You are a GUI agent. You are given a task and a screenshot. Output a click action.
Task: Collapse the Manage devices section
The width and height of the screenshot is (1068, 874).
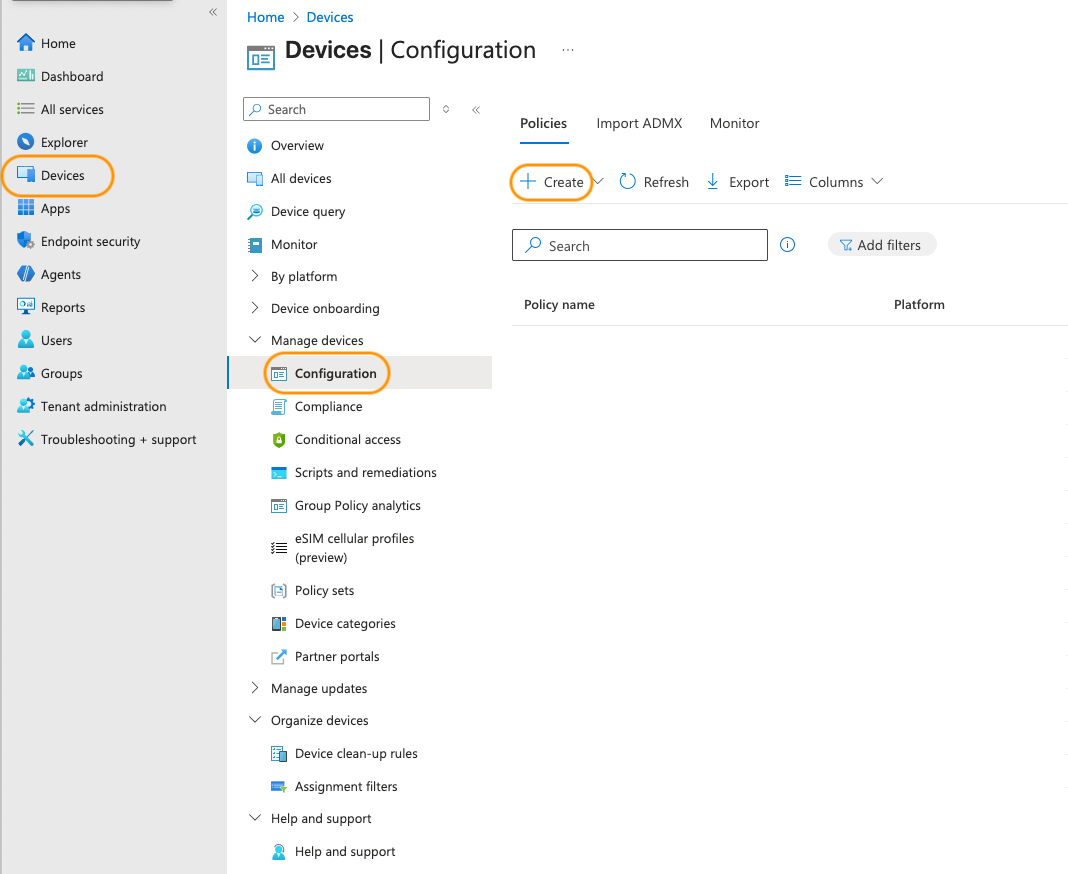[317, 340]
